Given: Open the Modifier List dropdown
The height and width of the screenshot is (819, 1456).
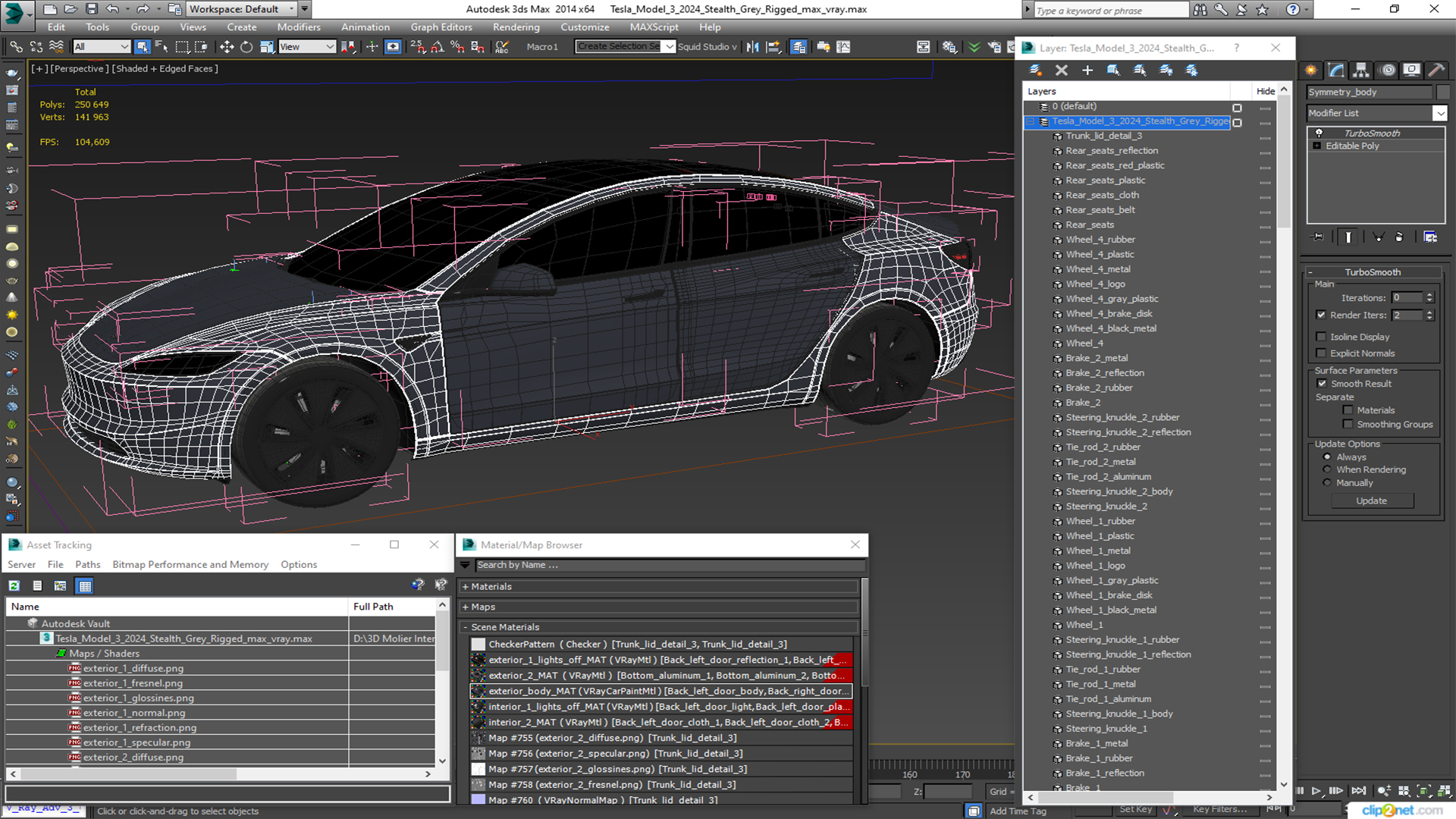Looking at the screenshot, I should (1376, 113).
